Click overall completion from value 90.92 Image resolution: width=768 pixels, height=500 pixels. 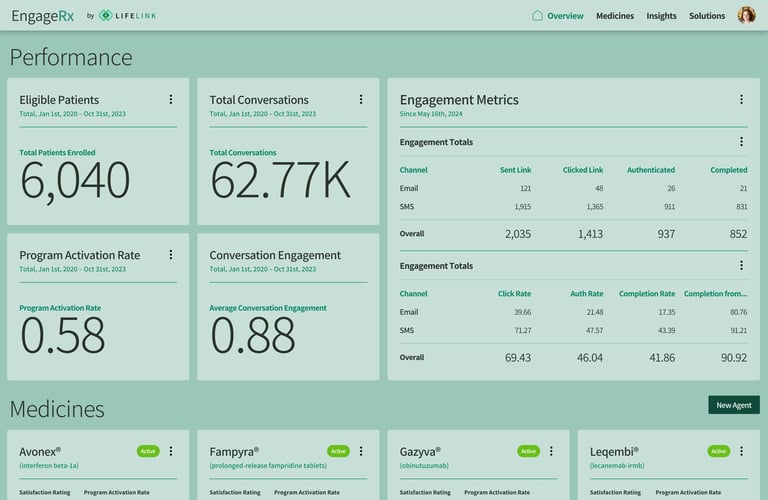734,358
